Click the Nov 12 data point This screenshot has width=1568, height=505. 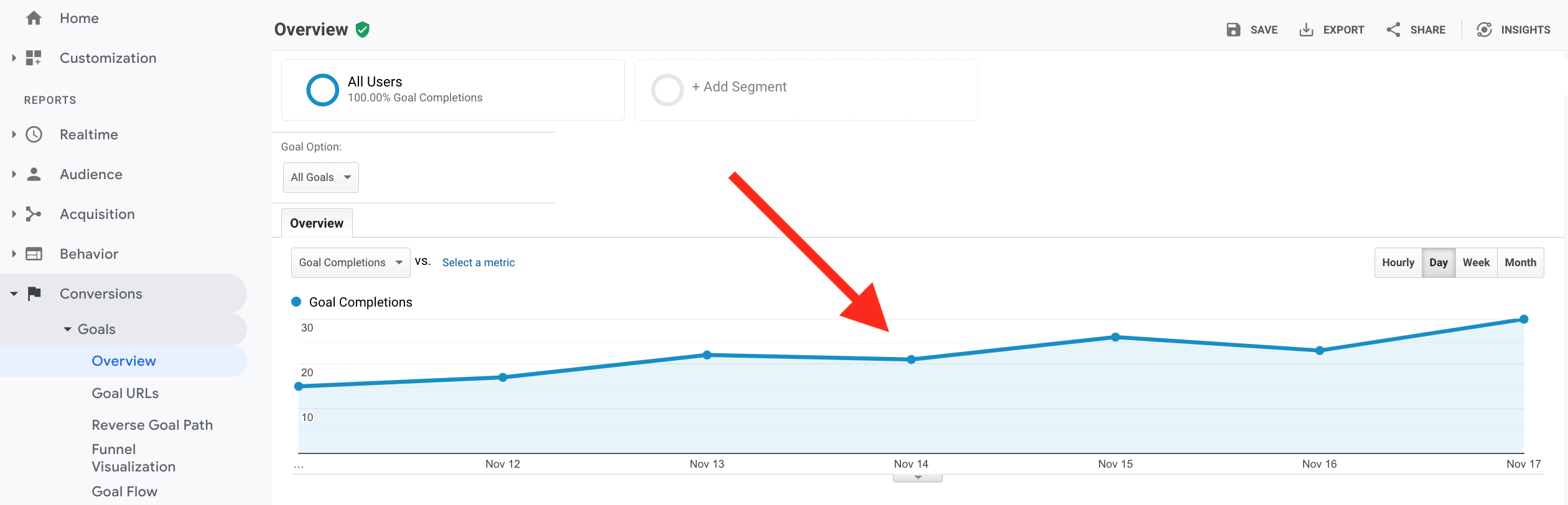[503, 378]
